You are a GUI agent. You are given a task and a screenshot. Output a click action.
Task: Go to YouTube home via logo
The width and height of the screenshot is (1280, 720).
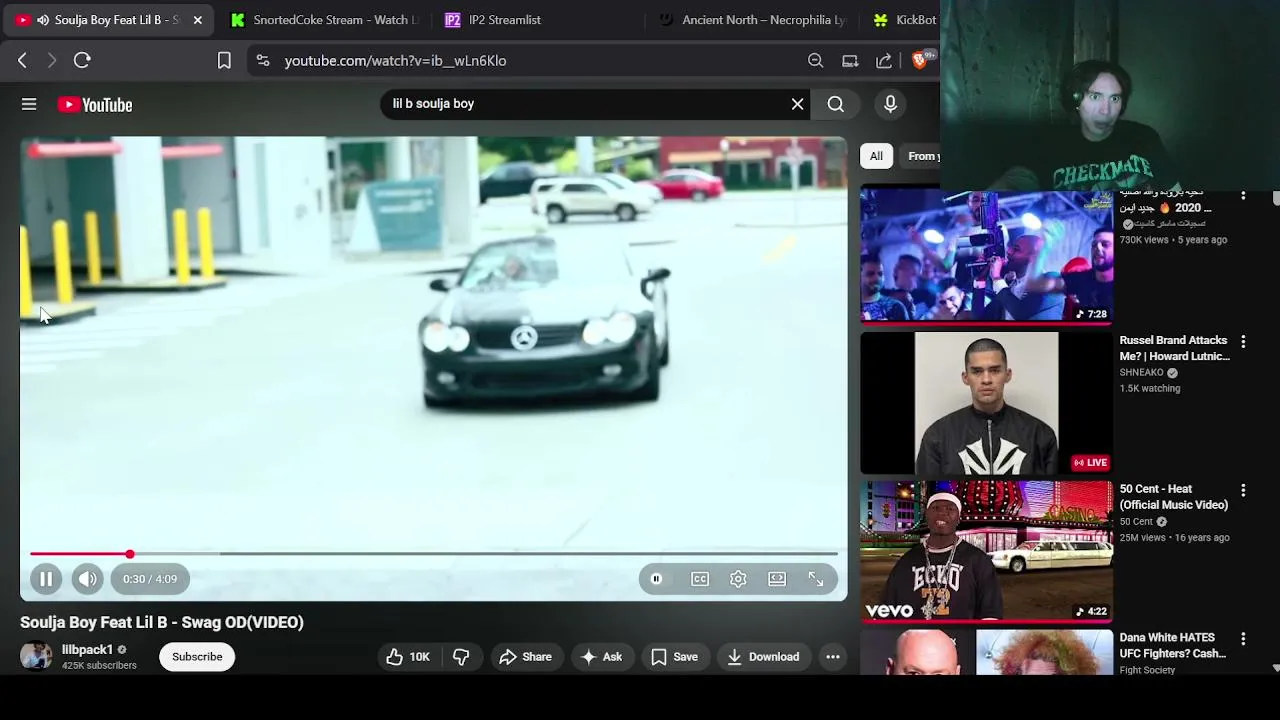95,105
